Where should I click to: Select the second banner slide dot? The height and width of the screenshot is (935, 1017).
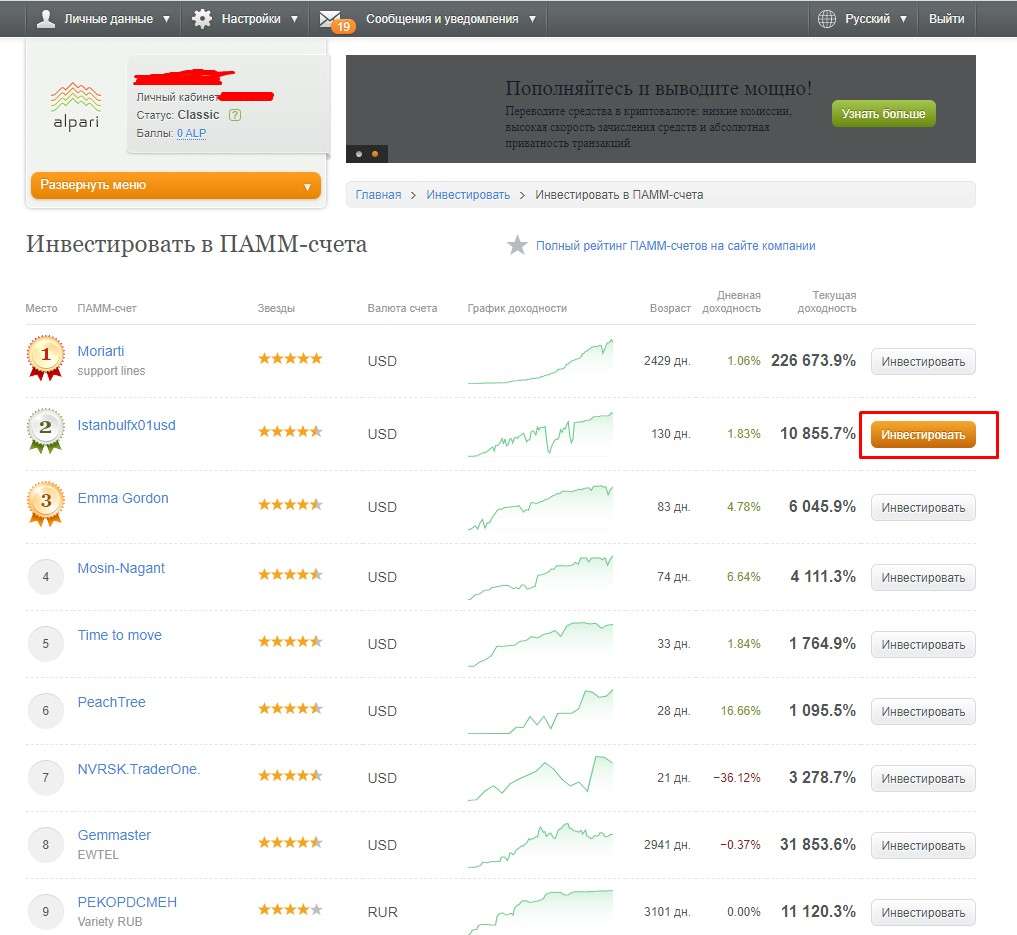375,154
